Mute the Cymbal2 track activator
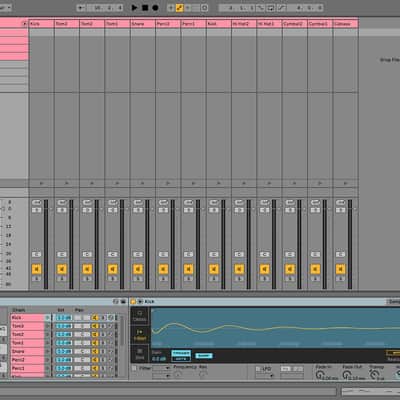Screen dimensions: 400x400 (290, 269)
